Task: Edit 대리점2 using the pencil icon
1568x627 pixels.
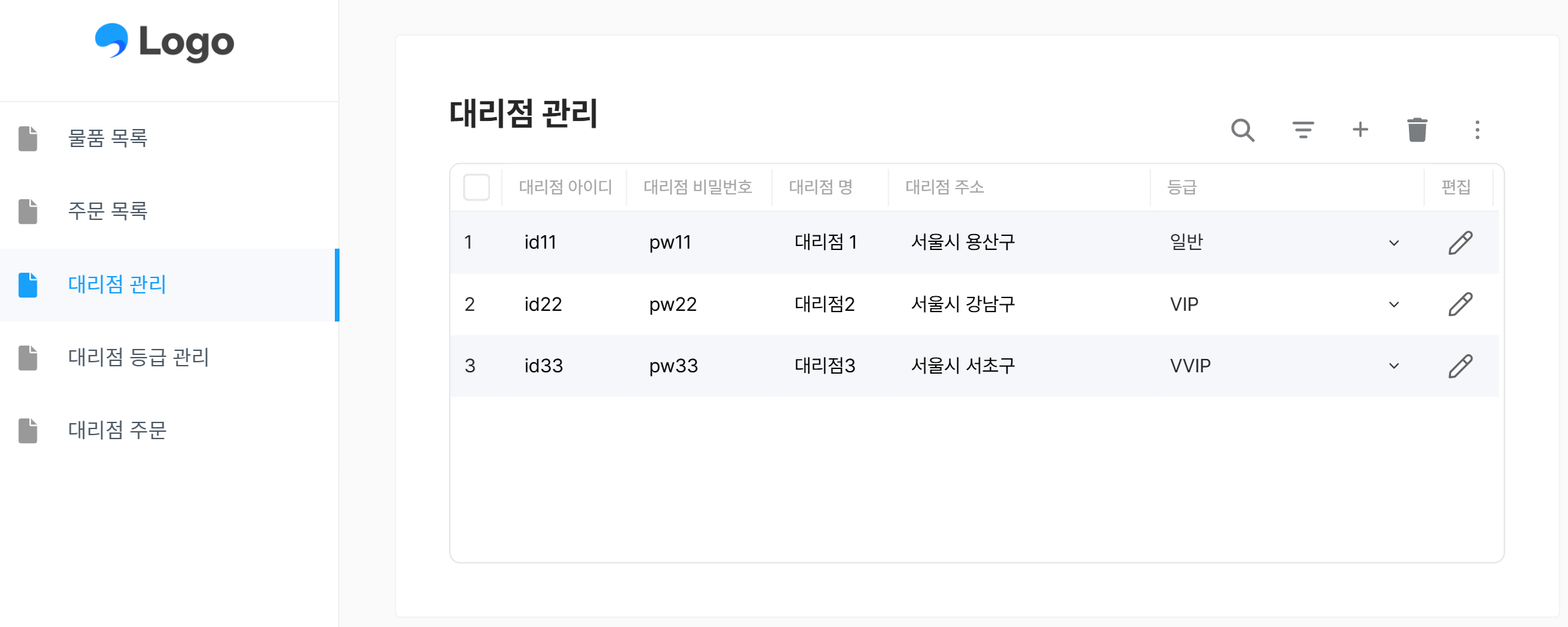Action: 1460,303
